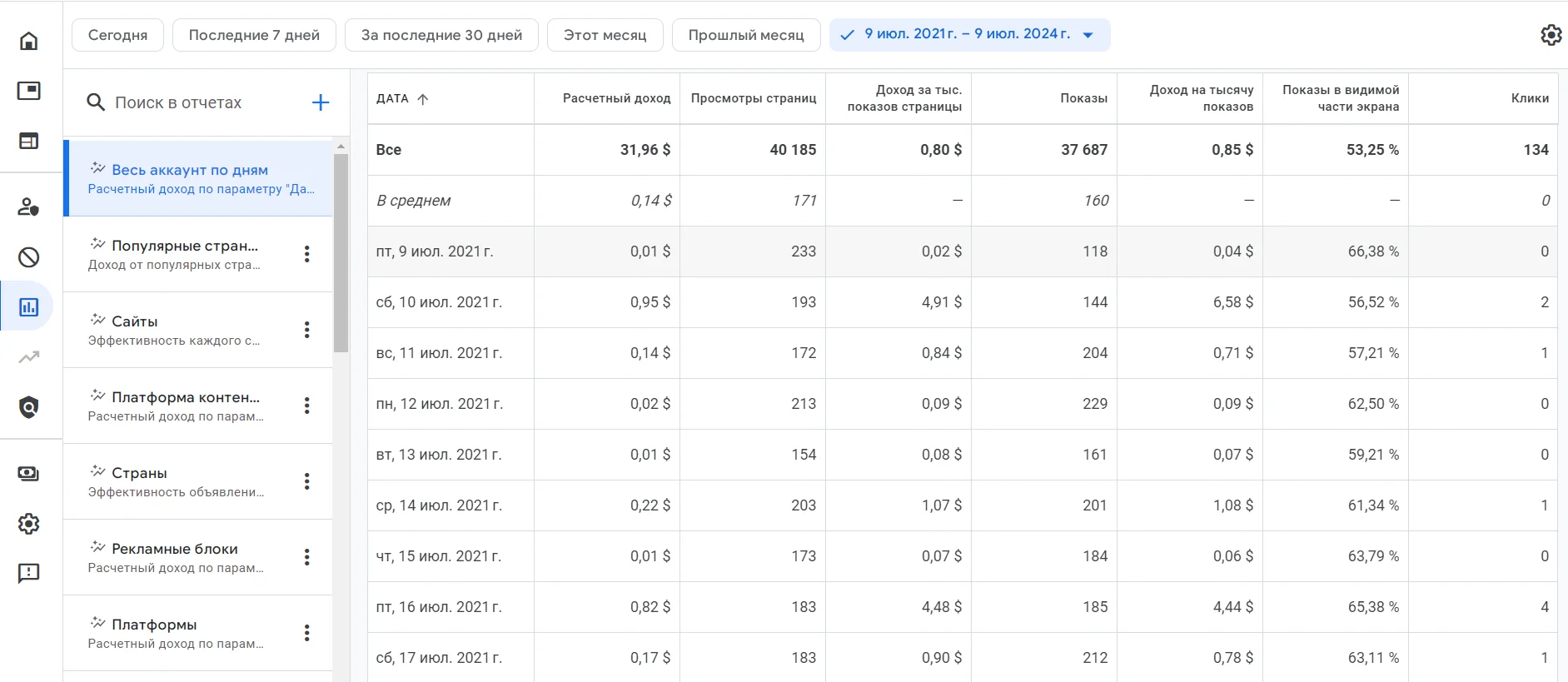Image resolution: width=1568 pixels, height=682 pixels.
Task: Open the Ads icon in sidebar
Action: [x=29, y=91]
